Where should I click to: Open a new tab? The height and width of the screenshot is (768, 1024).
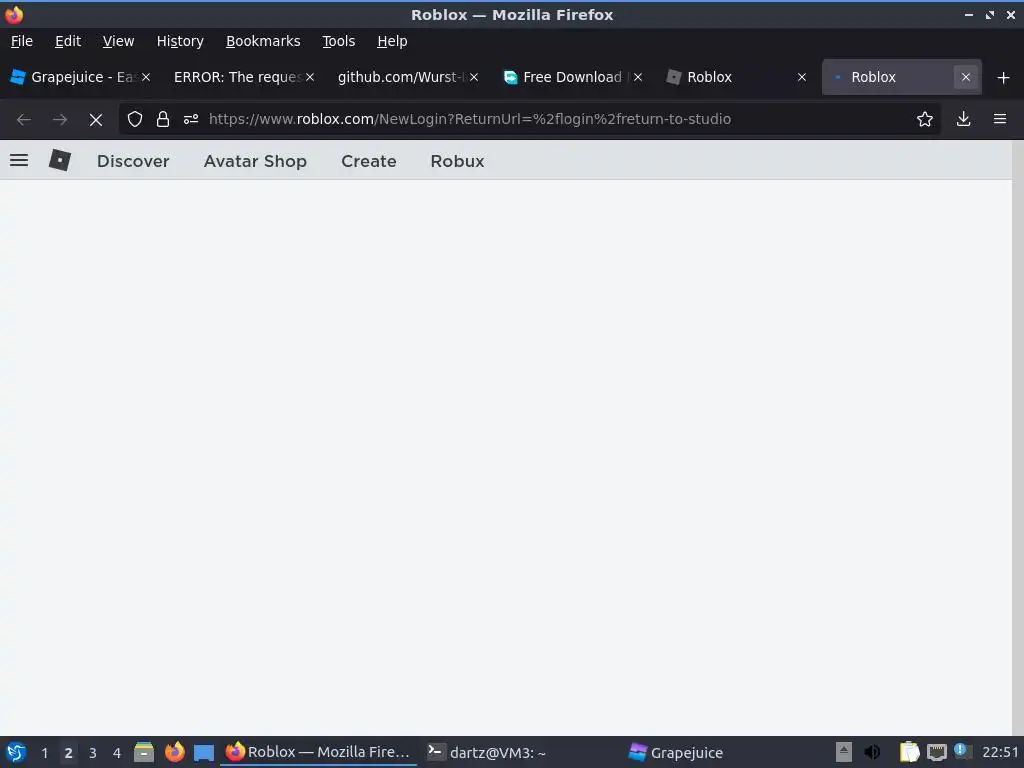(x=1003, y=78)
